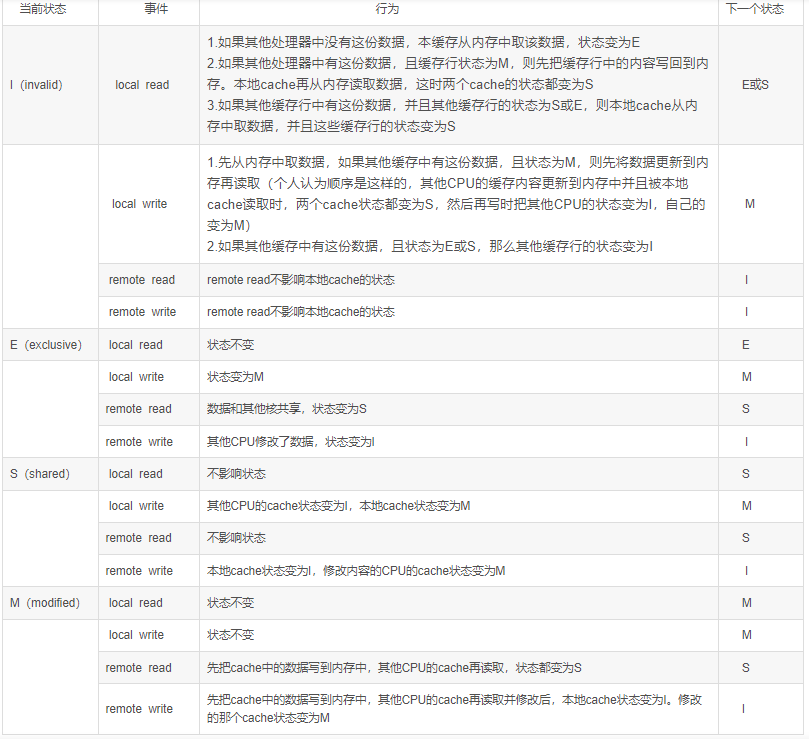
Task: Click the 下一个状态 column header
Action: [755, 9]
